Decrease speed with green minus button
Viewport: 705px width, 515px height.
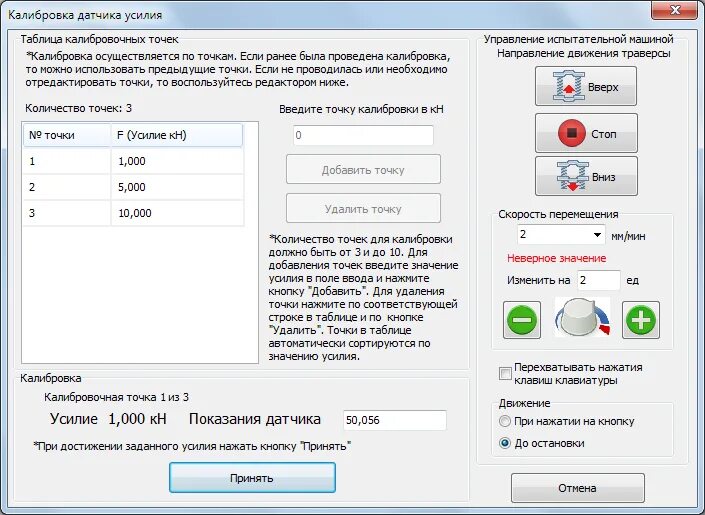click(522, 320)
